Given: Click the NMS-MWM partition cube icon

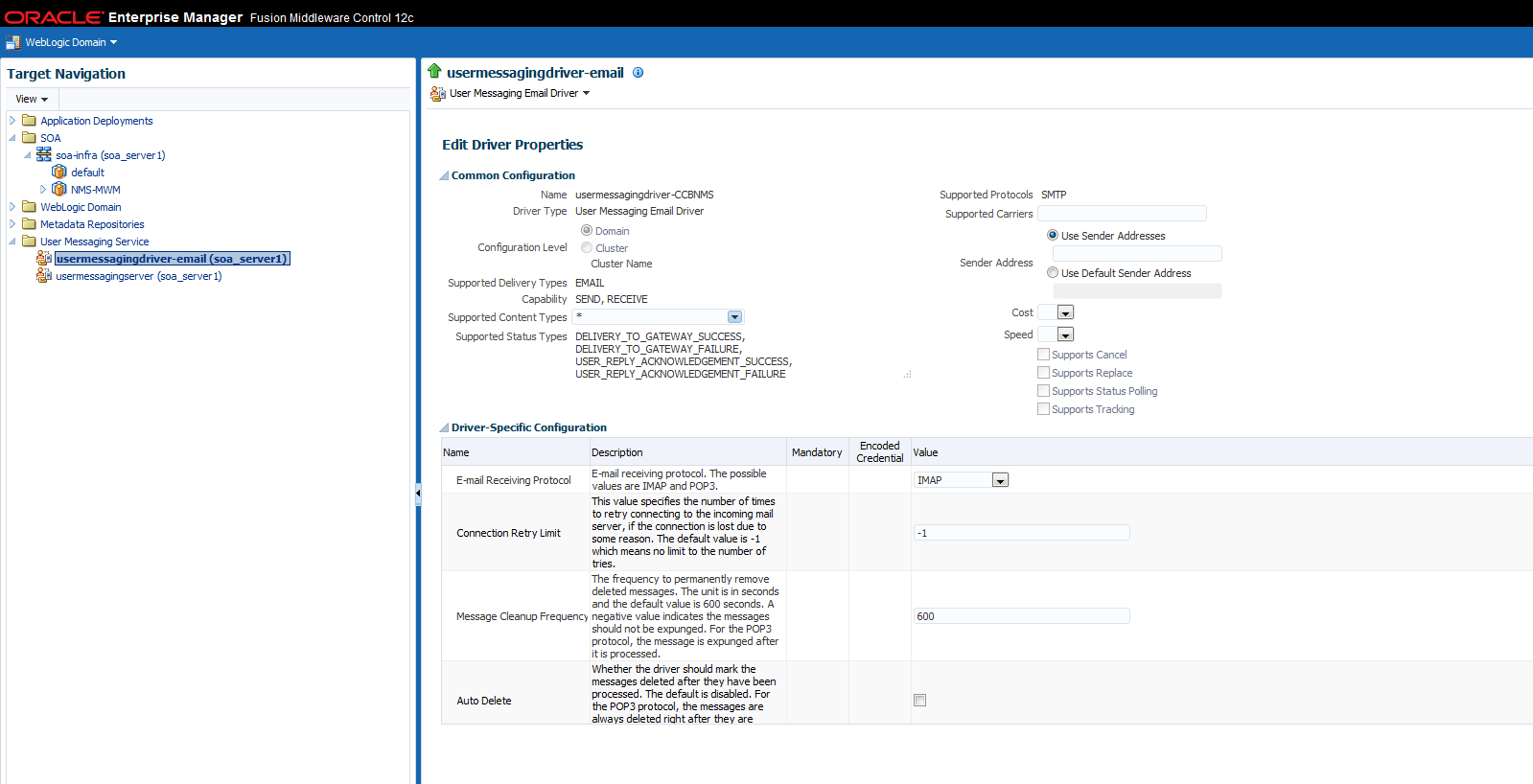Looking at the screenshot, I should [x=59, y=189].
